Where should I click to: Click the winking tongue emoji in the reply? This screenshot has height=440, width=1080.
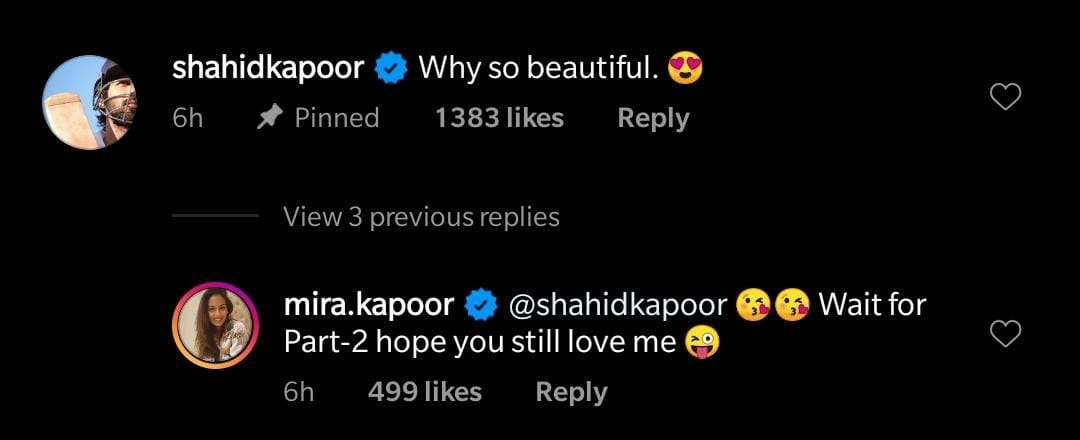701,343
